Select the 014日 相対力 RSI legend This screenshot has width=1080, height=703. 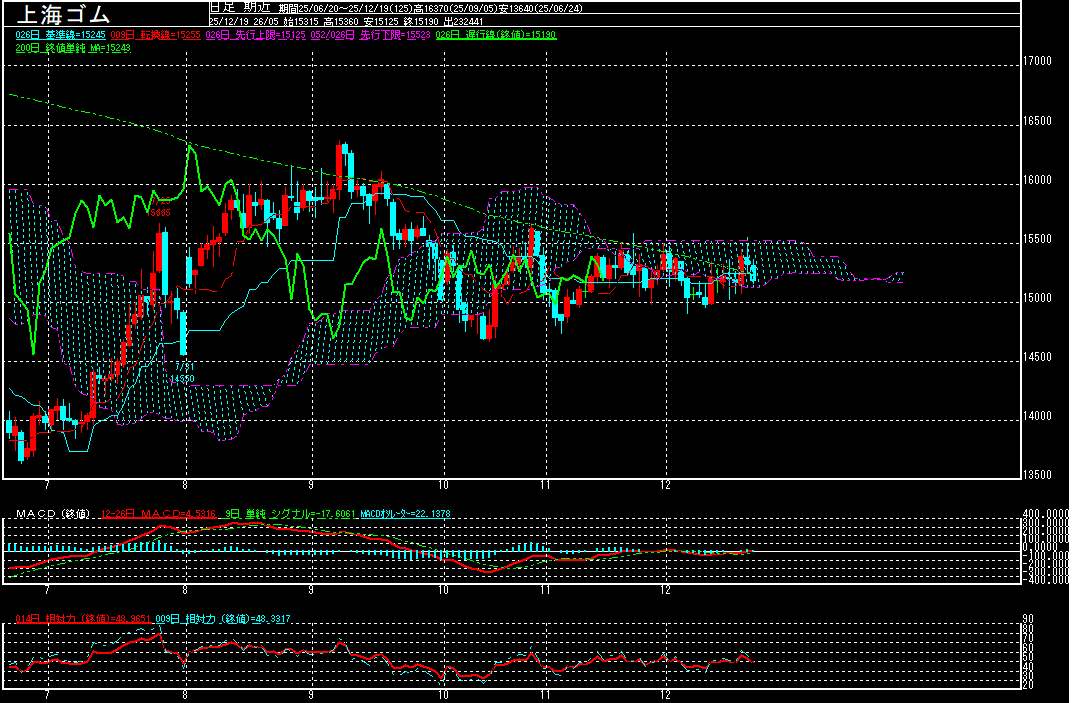click(81, 618)
